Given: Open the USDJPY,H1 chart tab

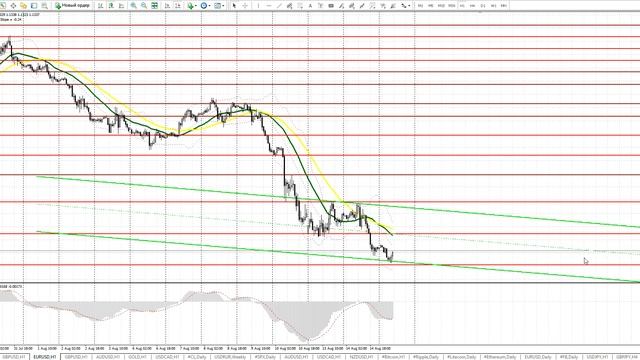Looking at the screenshot, I should [x=597, y=357].
